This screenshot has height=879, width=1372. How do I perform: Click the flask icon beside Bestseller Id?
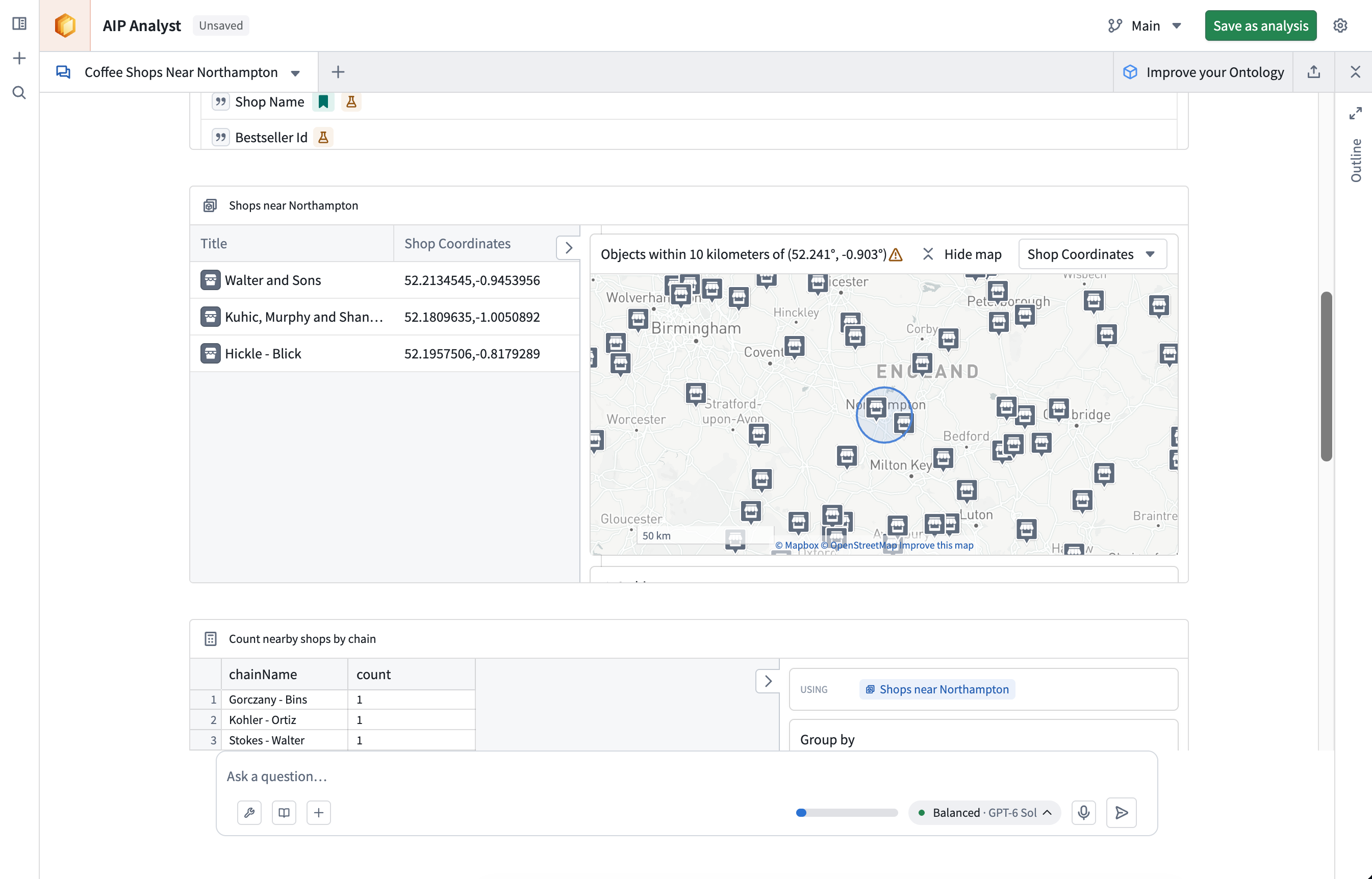point(323,137)
